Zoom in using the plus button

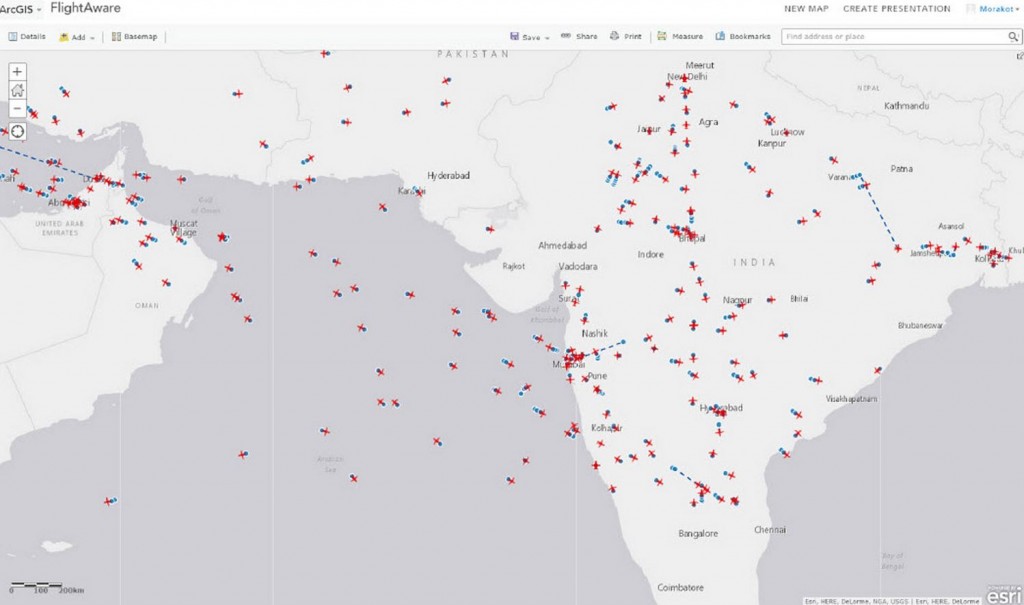[x=16, y=71]
